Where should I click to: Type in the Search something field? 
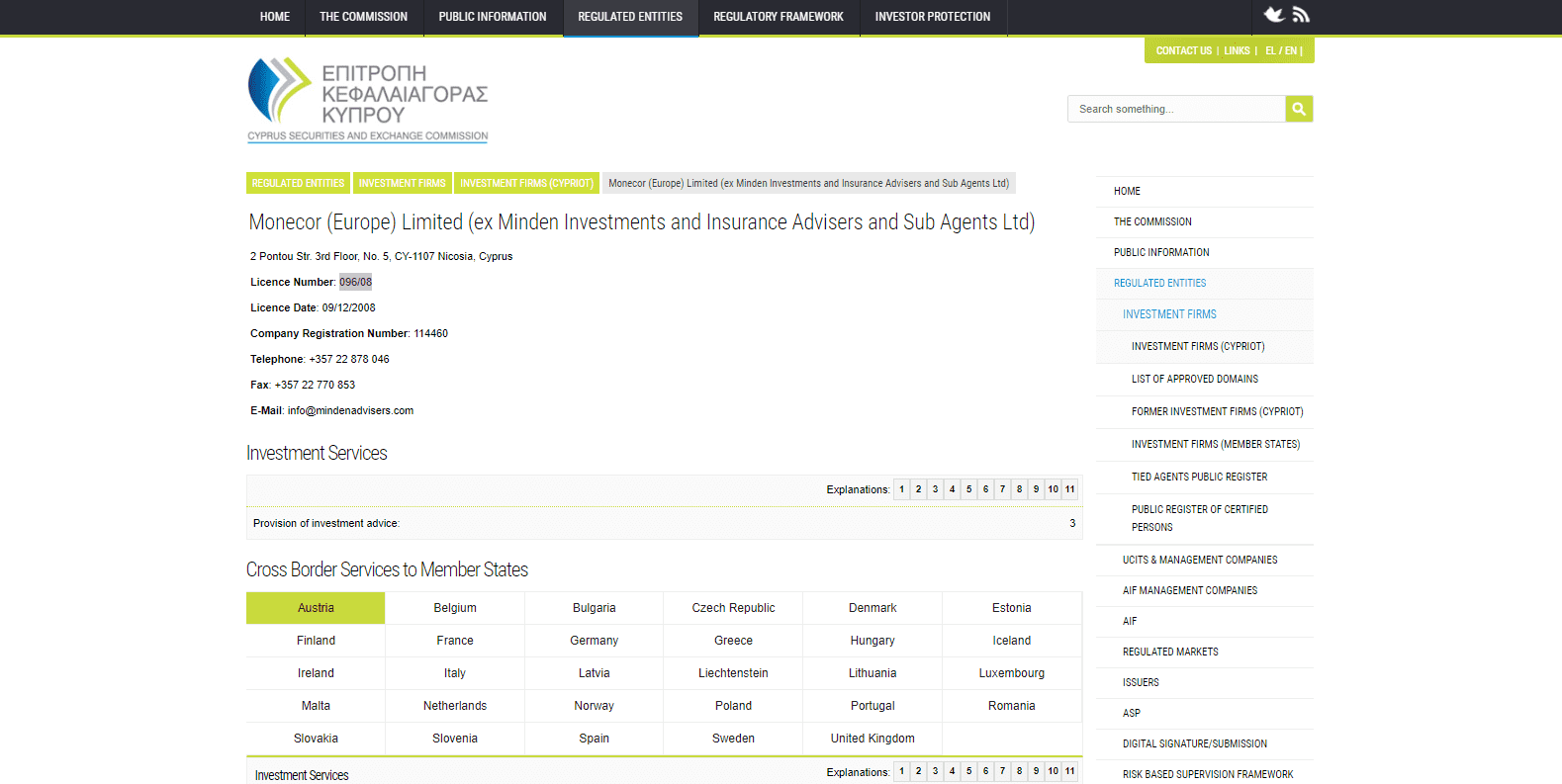[x=1175, y=109]
